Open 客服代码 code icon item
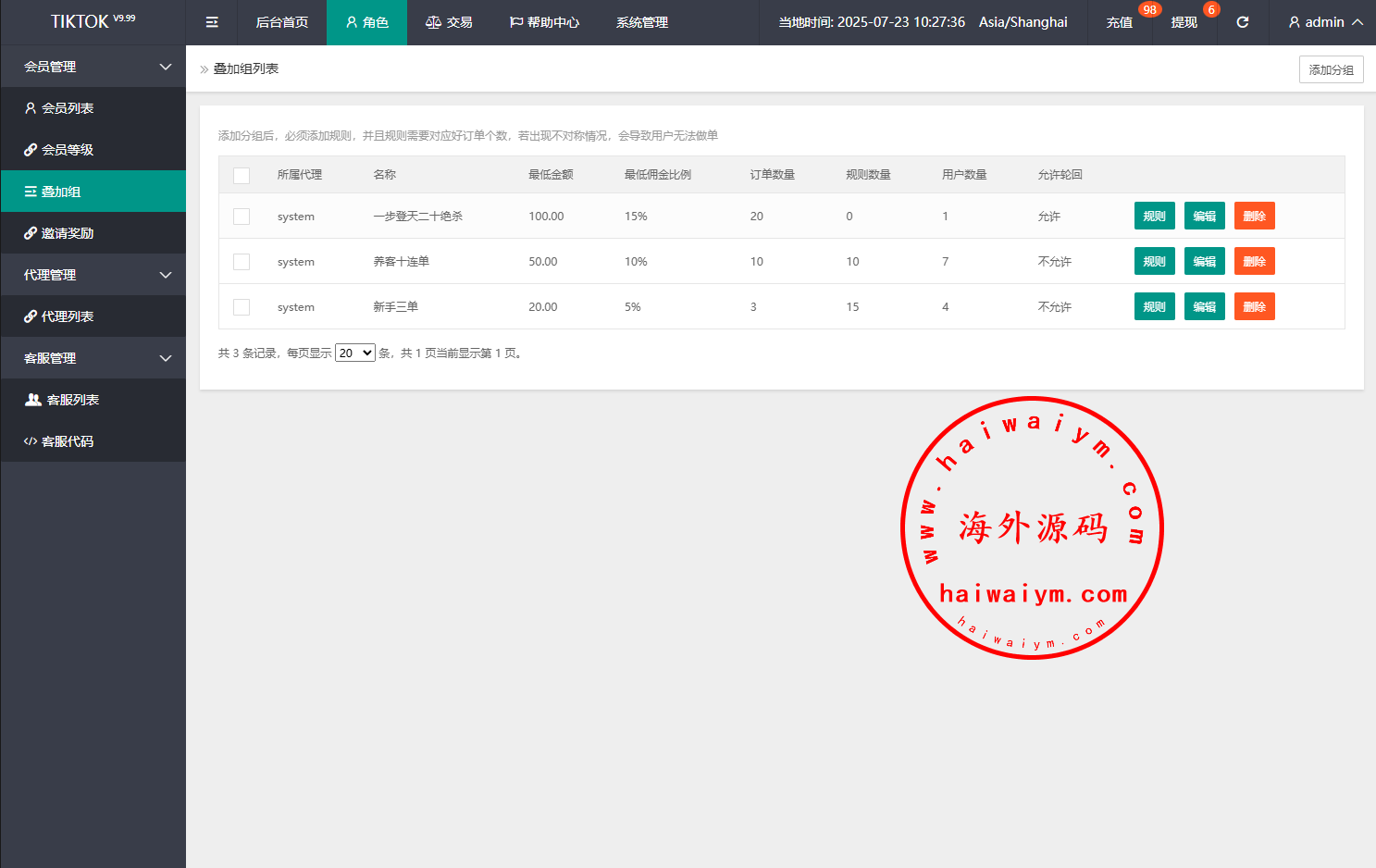Viewport: 1376px width, 868px height. click(59, 441)
